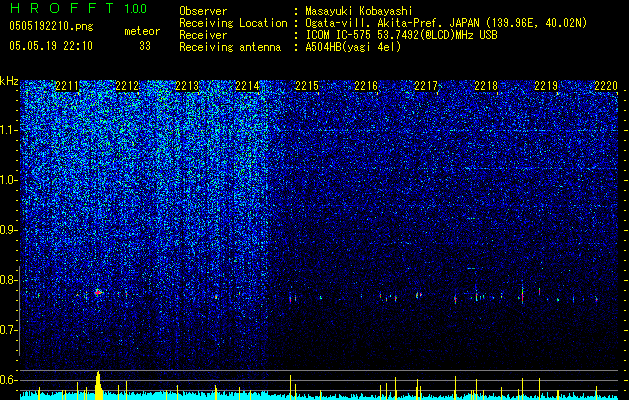Click the tallest wide yellow power peak
This screenshot has height=400, width=629.
pyautogui.click(x=98, y=386)
